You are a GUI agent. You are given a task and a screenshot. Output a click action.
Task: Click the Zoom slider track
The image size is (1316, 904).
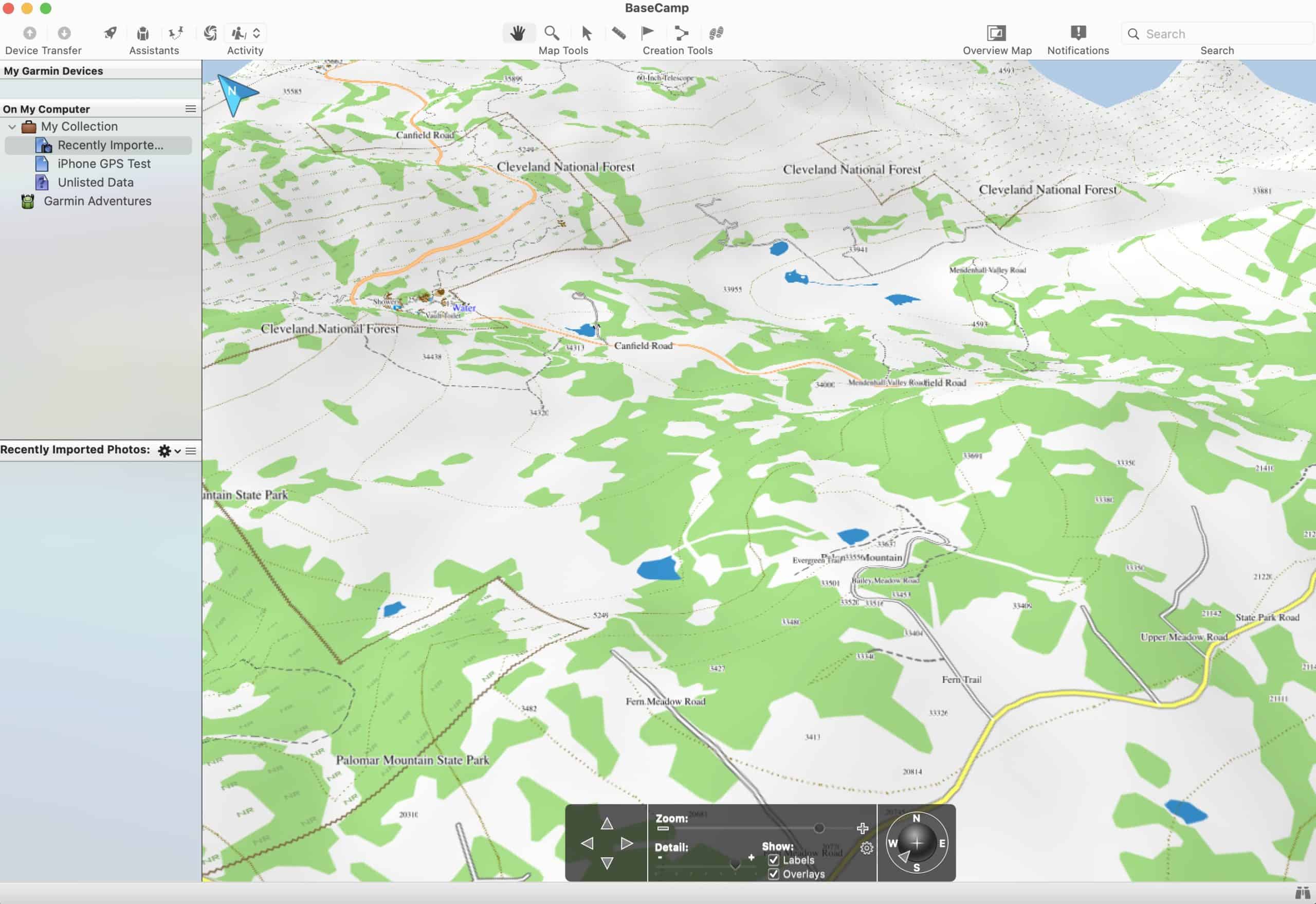[762, 829]
